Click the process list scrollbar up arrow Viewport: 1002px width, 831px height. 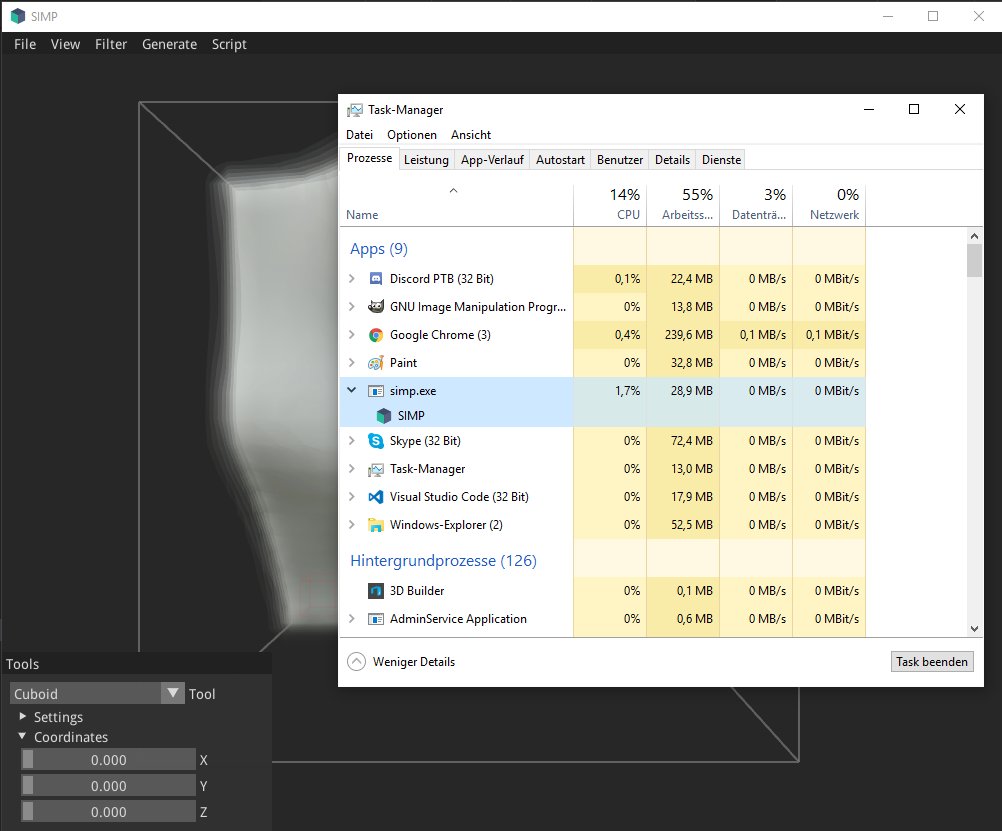click(975, 236)
